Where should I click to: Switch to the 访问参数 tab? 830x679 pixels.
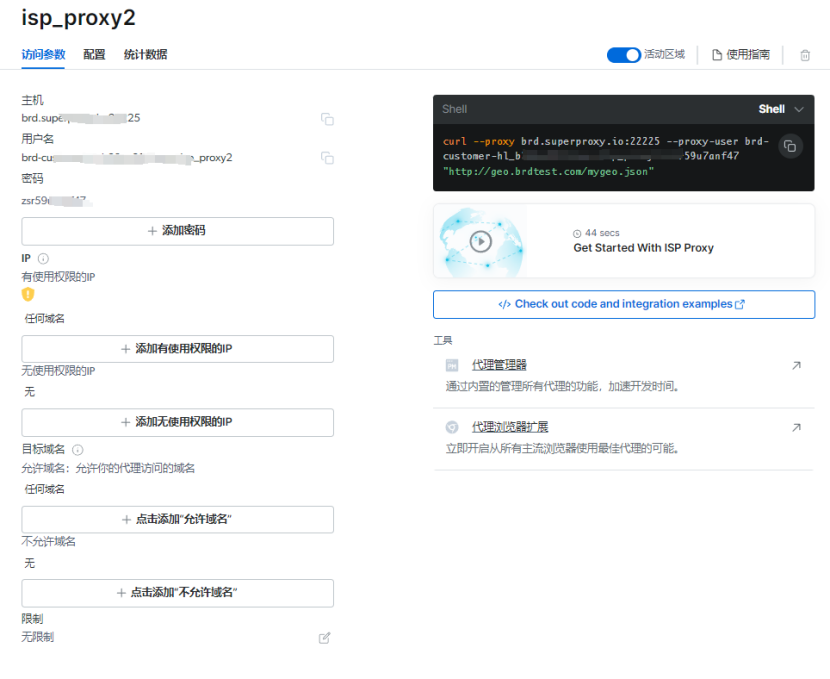43,55
